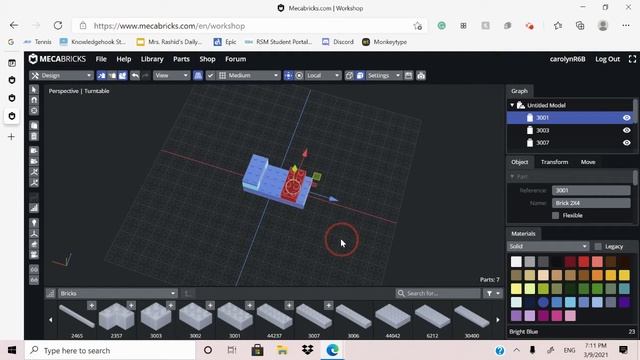Open the Parts menu
Screen dimensions: 640x360
tap(181, 59)
